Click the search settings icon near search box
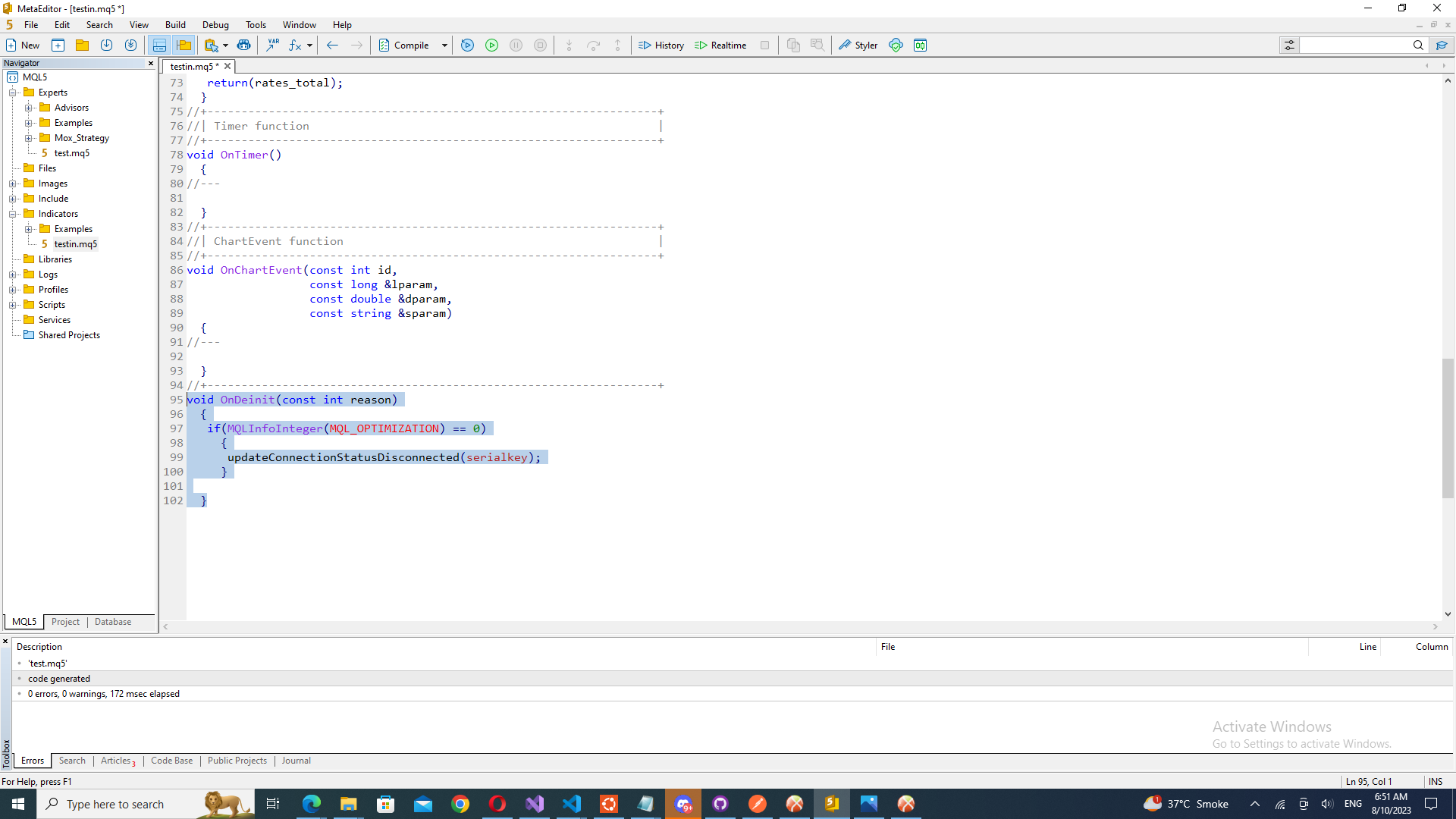This screenshot has width=1456, height=819. pyautogui.click(x=1289, y=45)
